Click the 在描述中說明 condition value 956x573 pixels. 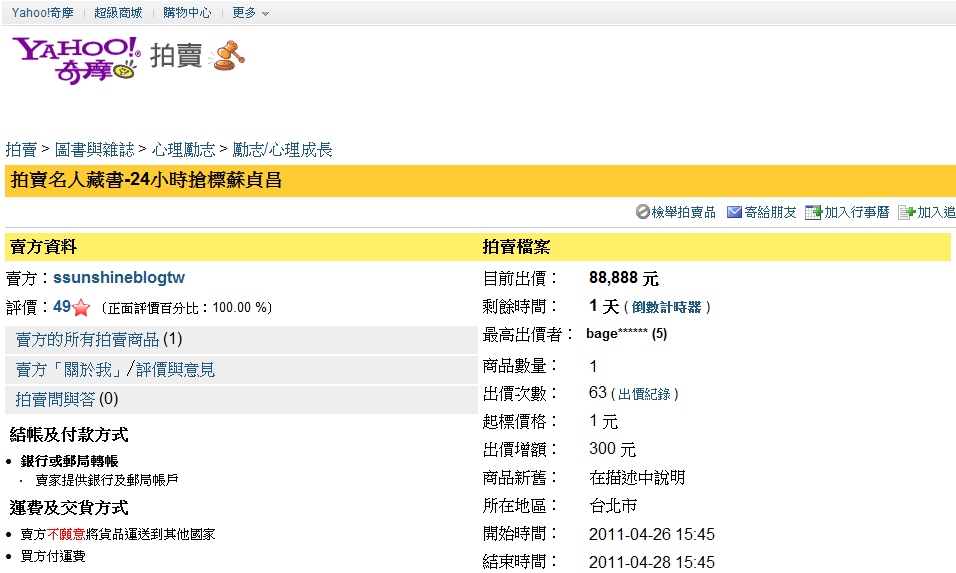637,477
